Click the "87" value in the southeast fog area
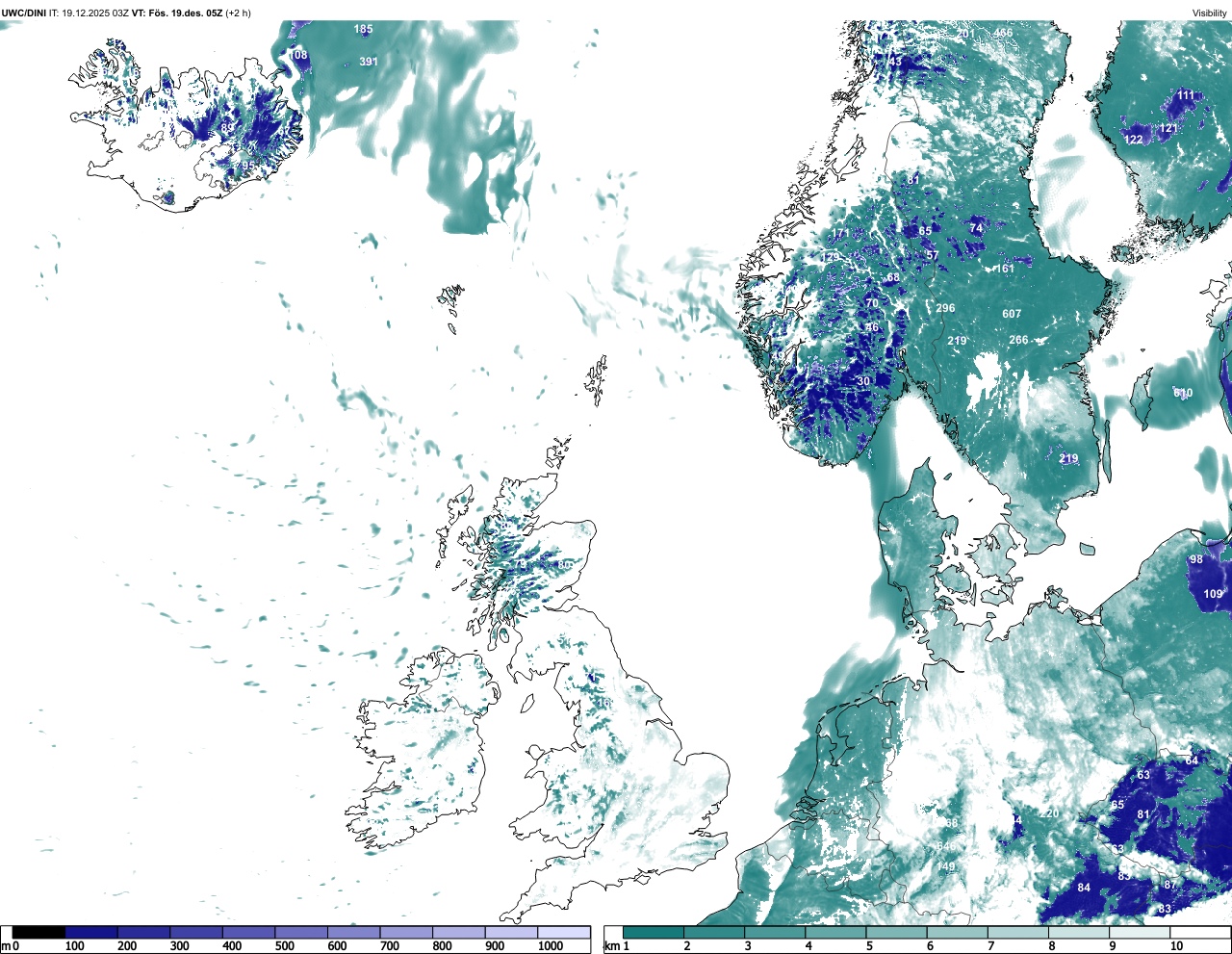 pyautogui.click(x=1170, y=885)
